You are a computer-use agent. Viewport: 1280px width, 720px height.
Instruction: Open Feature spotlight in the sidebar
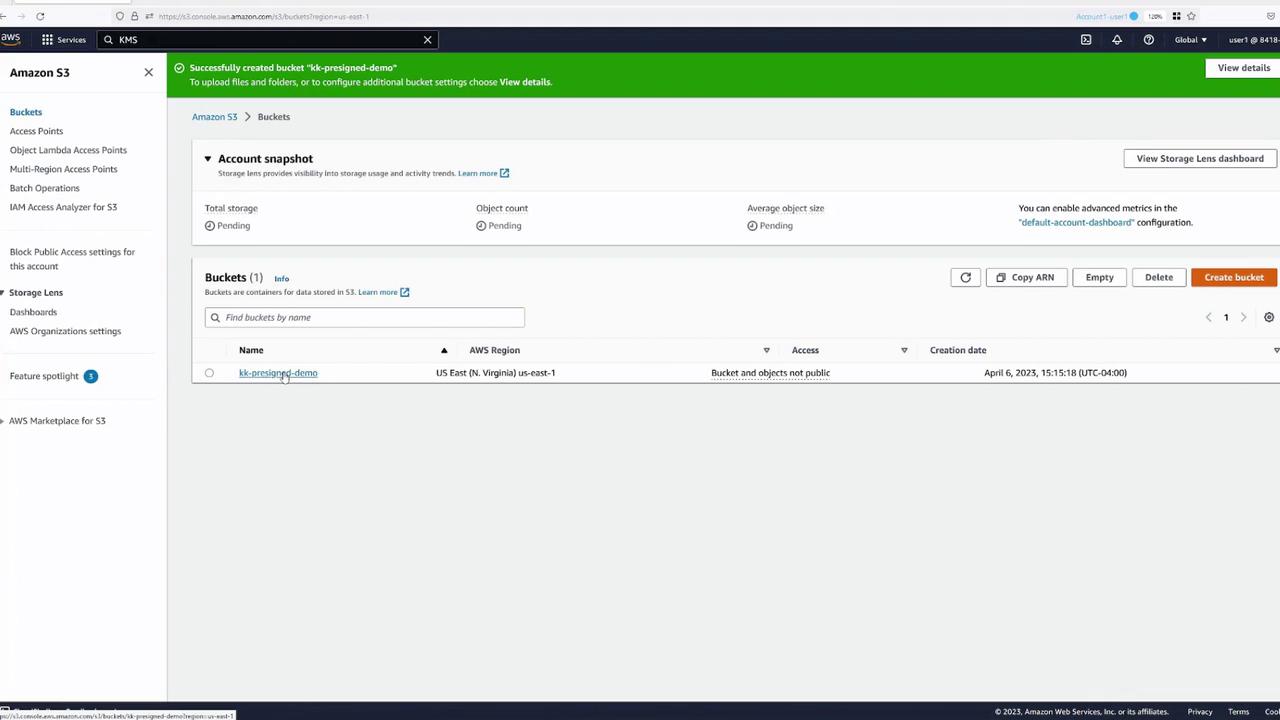coord(44,376)
